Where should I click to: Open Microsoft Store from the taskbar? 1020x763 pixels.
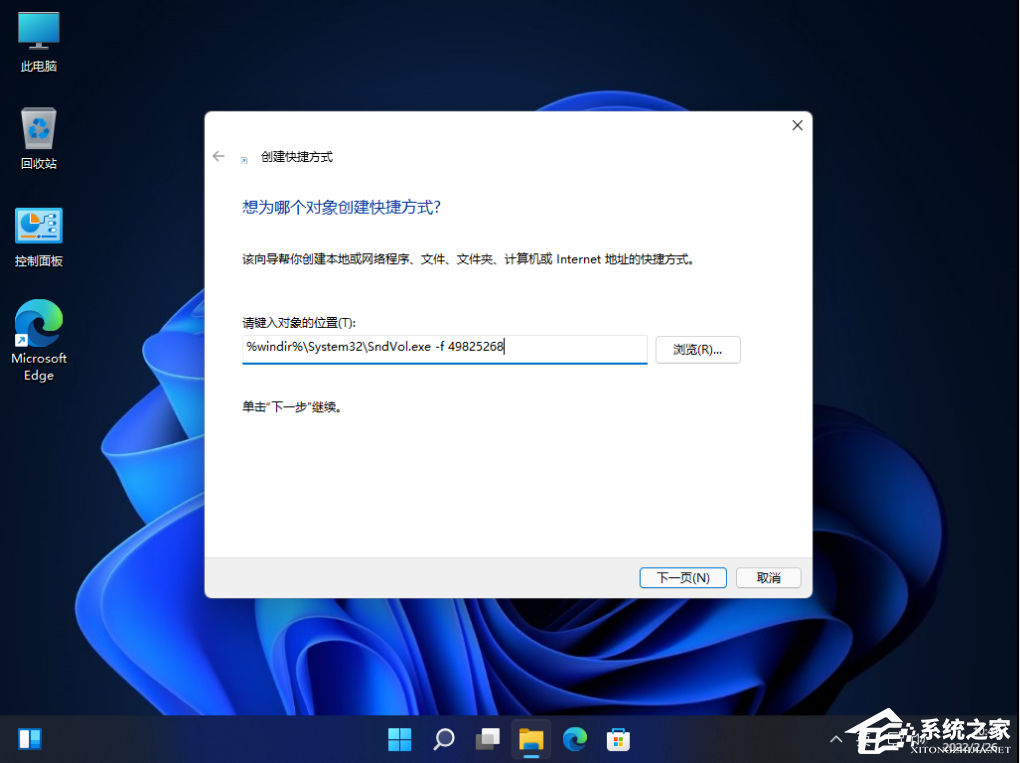click(618, 739)
